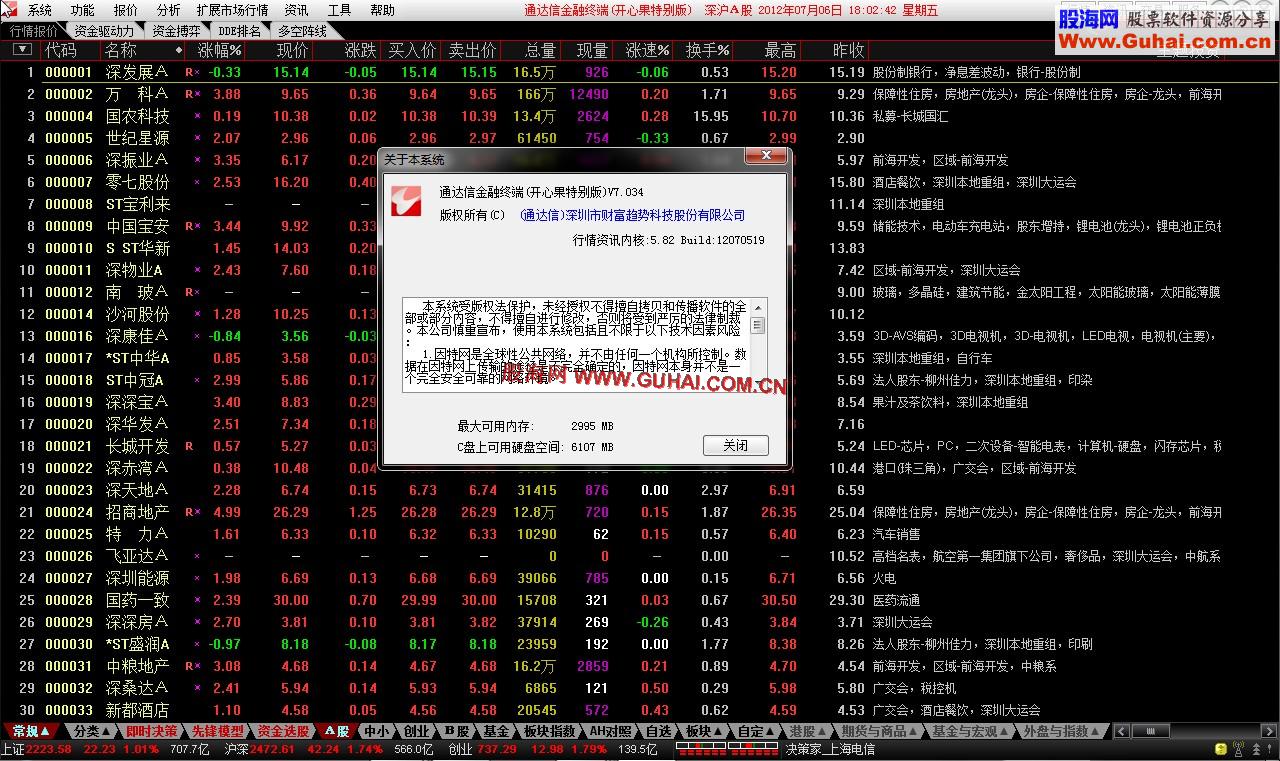The image size is (1280, 761).
Task: Select the 中小 bottom tab
Action: [x=376, y=732]
